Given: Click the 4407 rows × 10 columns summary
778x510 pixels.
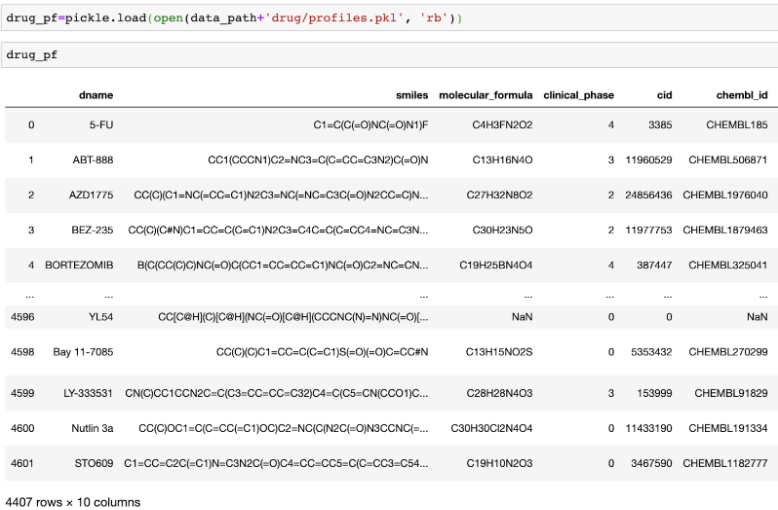Looking at the screenshot, I should click(x=73, y=501).
